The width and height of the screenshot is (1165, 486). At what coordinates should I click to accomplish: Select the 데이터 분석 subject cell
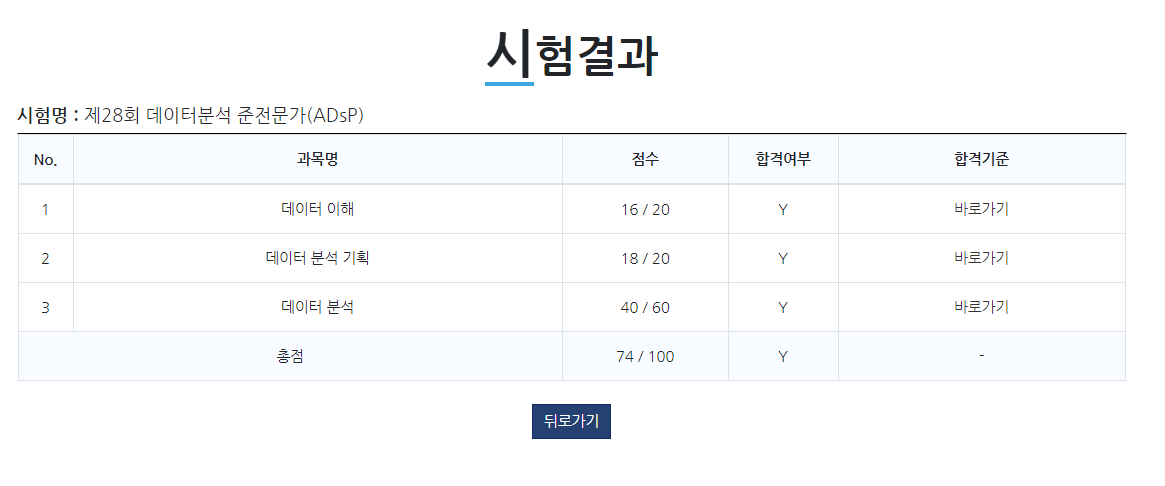(x=318, y=307)
